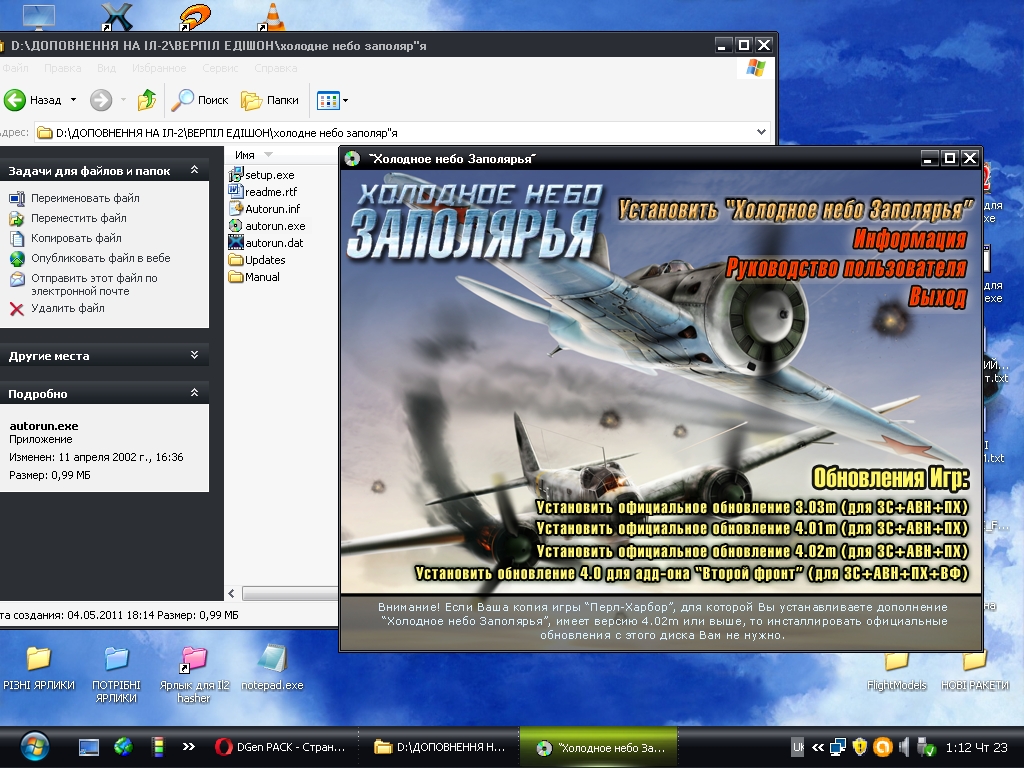This screenshot has width=1024, height=768.
Task: Click the disc icon in launcher title bar
Action: pyautogui.click(x=353, y=159)
